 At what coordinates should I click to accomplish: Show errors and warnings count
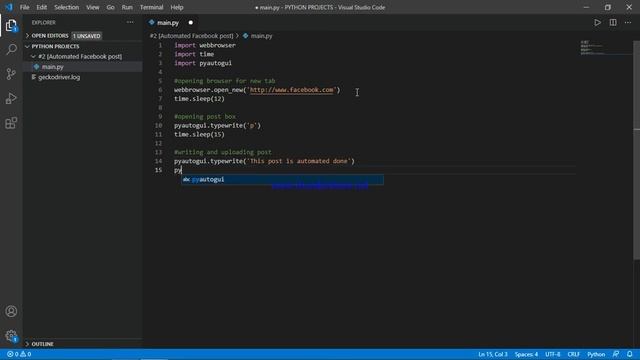(19, 354)
